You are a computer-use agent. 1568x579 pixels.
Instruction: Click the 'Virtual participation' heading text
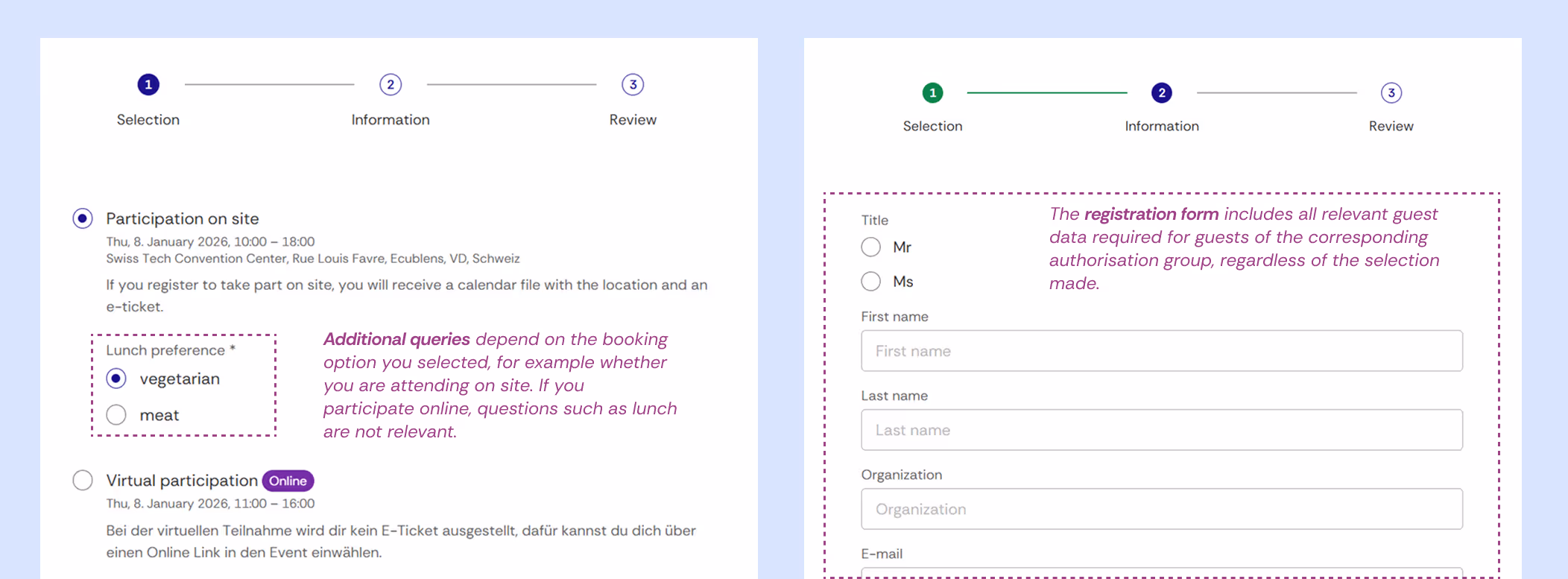click(182, 481)
